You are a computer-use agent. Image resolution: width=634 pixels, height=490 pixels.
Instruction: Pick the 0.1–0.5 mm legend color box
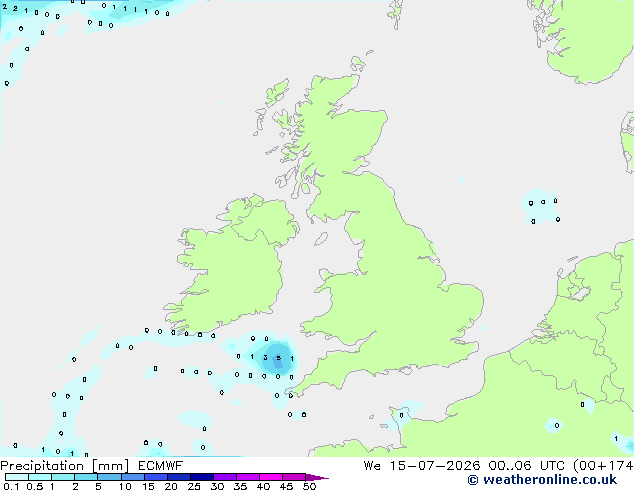click(x=17, y=477)
